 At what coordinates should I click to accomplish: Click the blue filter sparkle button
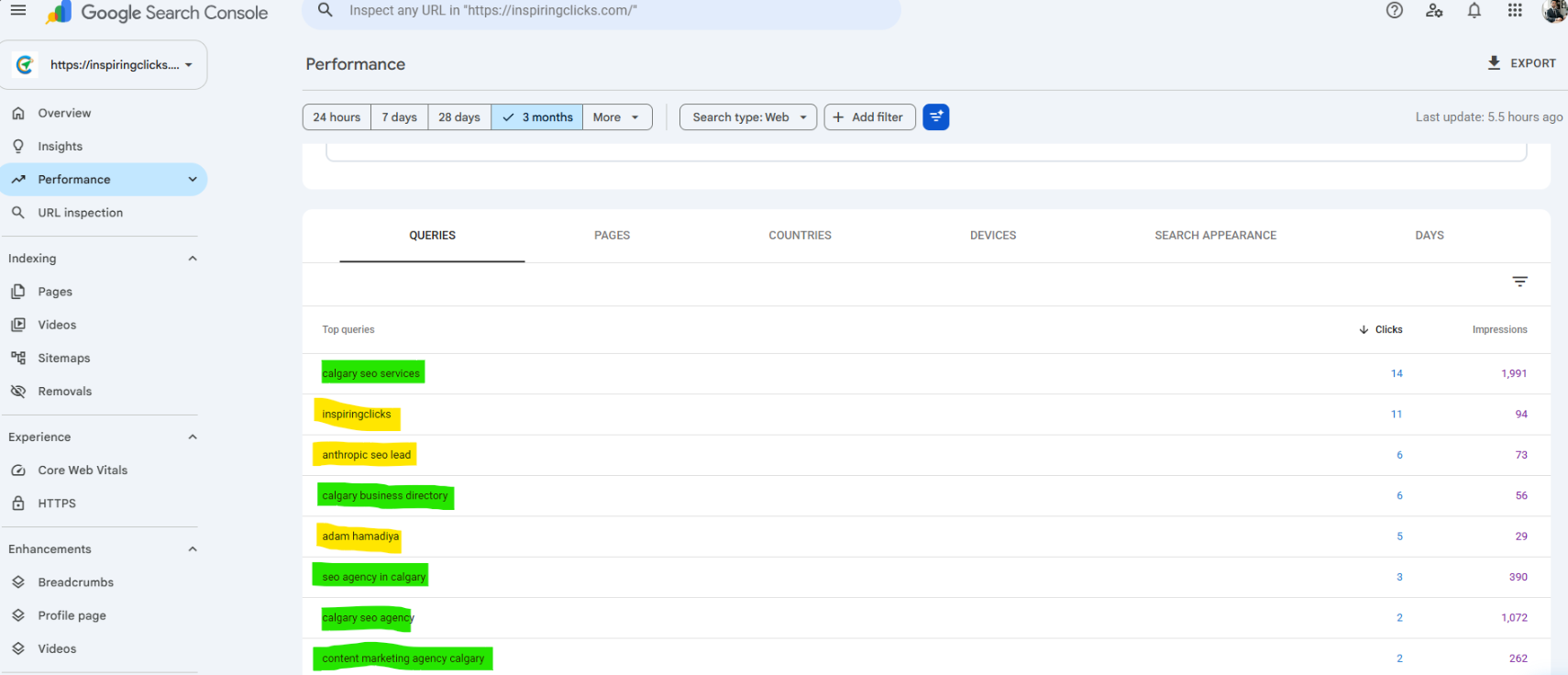pos(935,117)
